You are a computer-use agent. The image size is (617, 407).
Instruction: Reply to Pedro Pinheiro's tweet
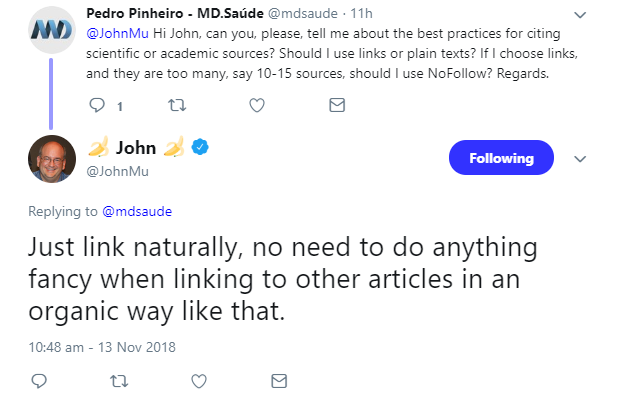(97, 104)
